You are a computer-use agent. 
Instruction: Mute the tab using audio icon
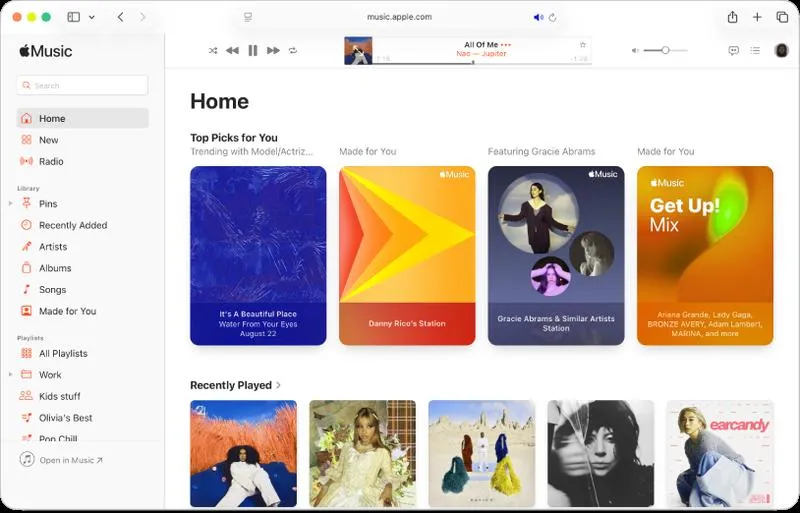point(538,17)
